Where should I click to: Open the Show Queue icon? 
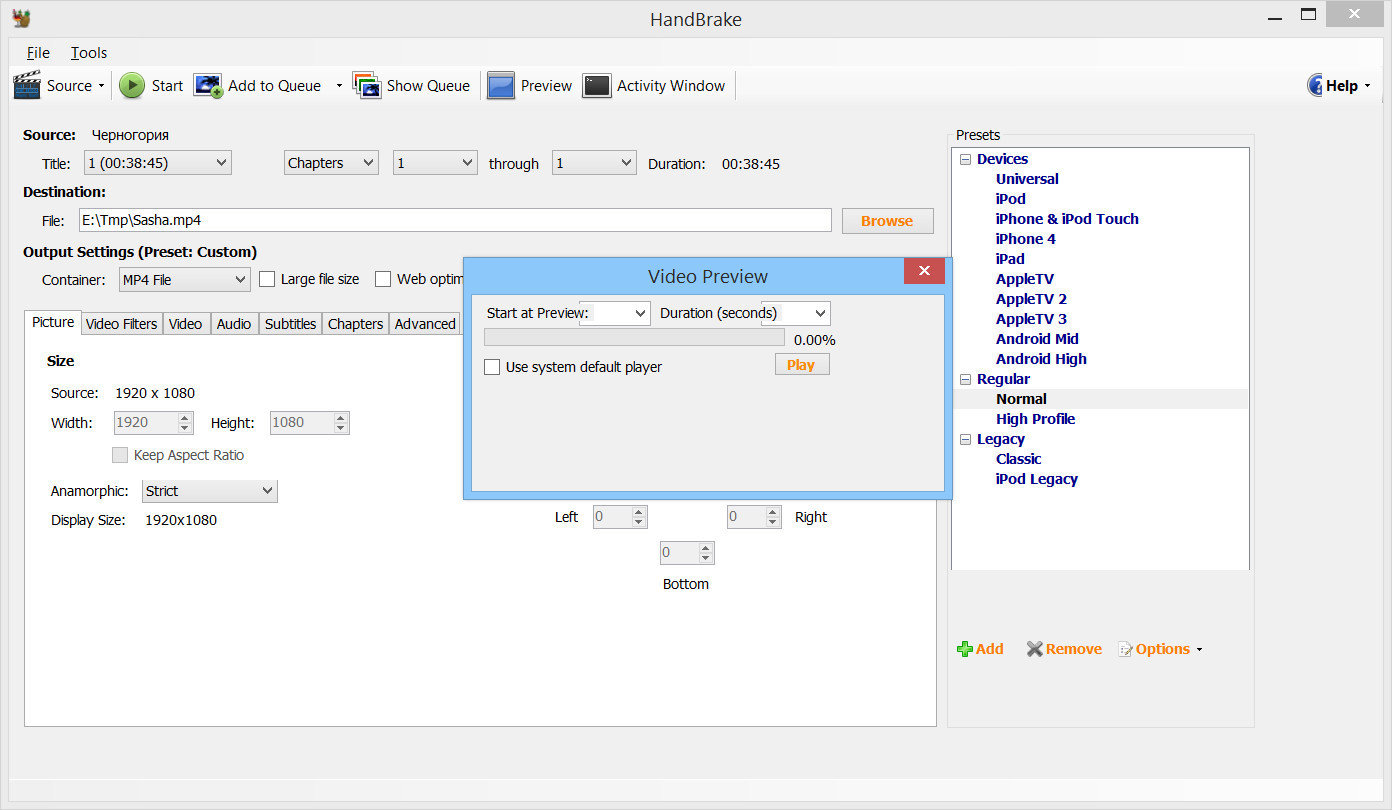point(366,86)
